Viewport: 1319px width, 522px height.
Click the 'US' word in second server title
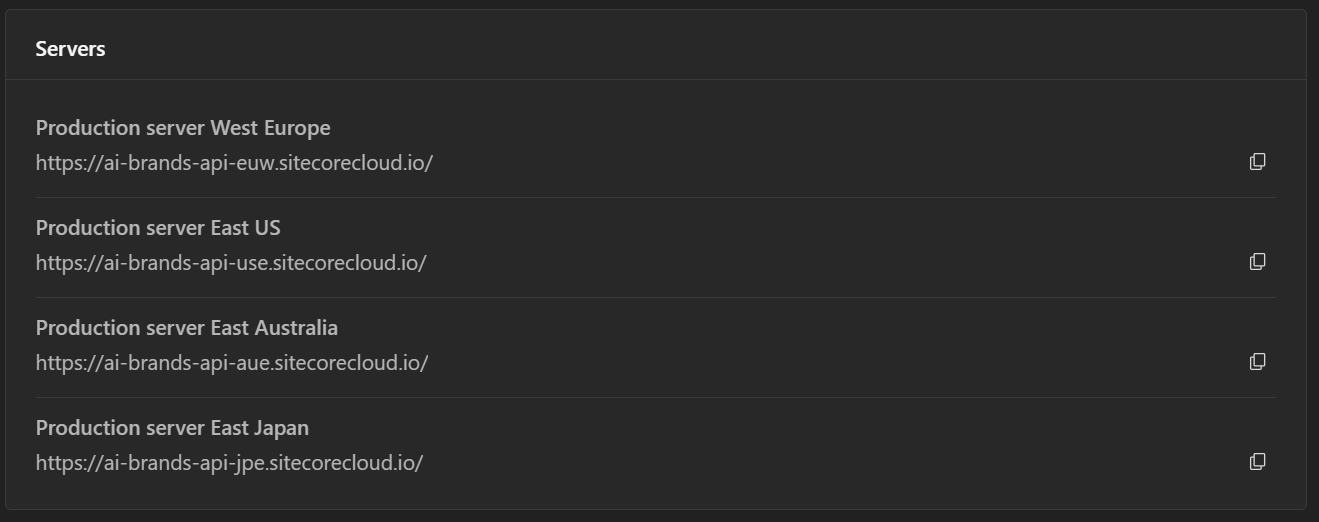(267, 228)
